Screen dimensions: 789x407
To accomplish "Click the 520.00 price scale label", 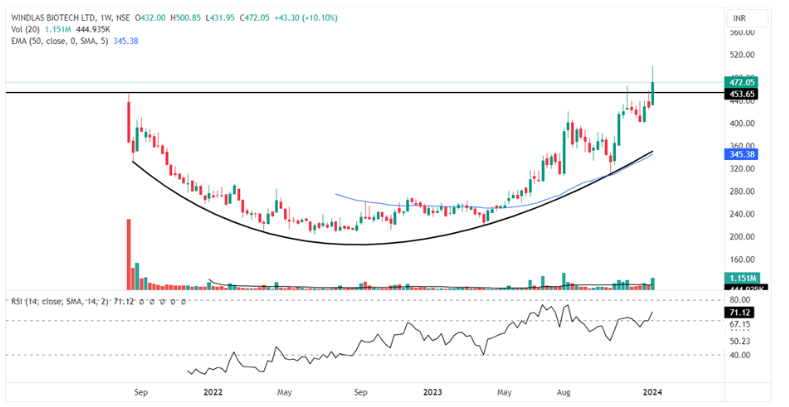I will click(x=742, y=55).
